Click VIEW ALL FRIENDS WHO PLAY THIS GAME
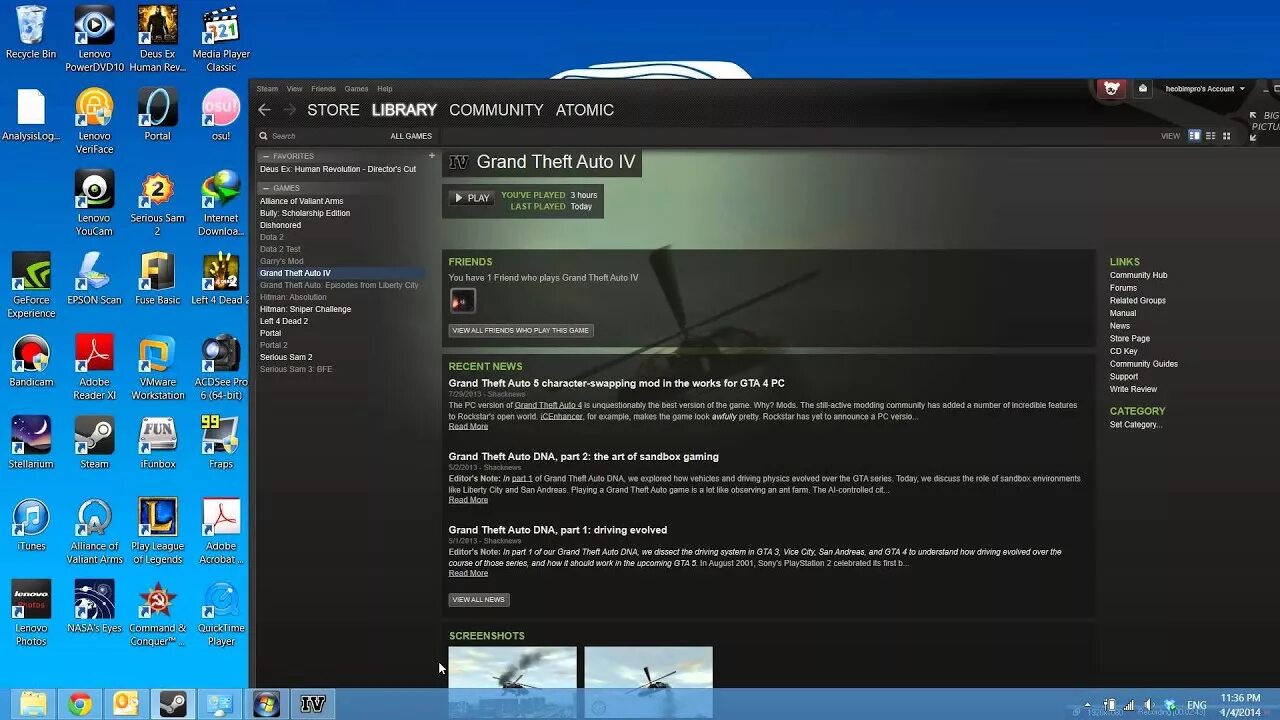The height and width of the screenshot is (720, 1280). 521,330
